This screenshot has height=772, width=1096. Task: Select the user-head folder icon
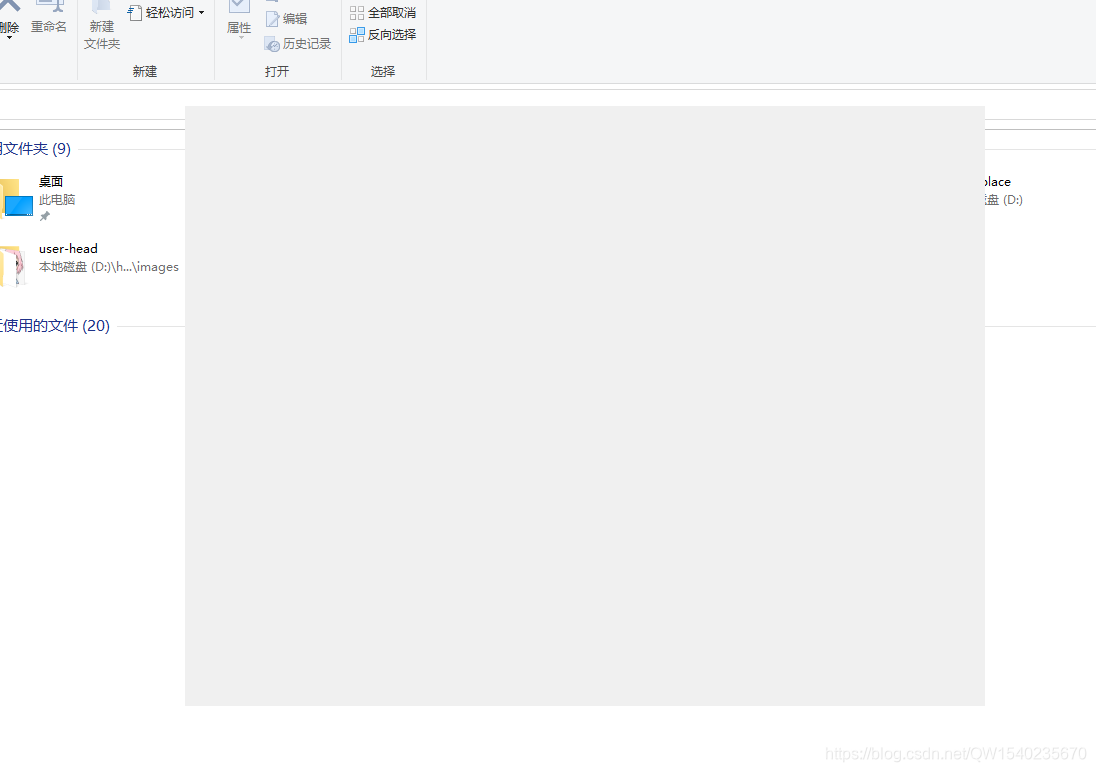pyautogui.click(x=13, y=266)
